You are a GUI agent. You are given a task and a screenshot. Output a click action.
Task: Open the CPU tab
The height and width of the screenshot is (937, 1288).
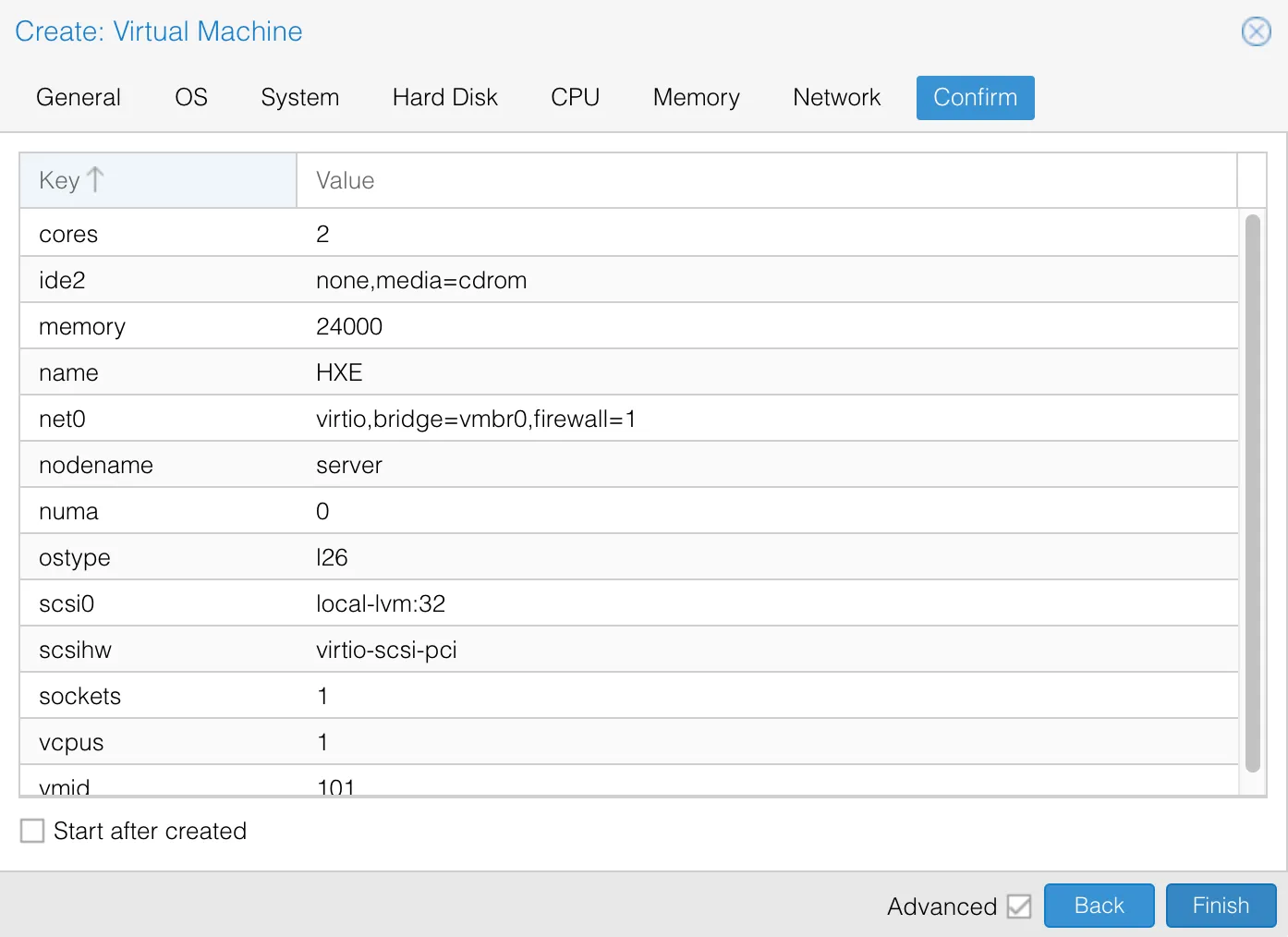tap(575, 98)
